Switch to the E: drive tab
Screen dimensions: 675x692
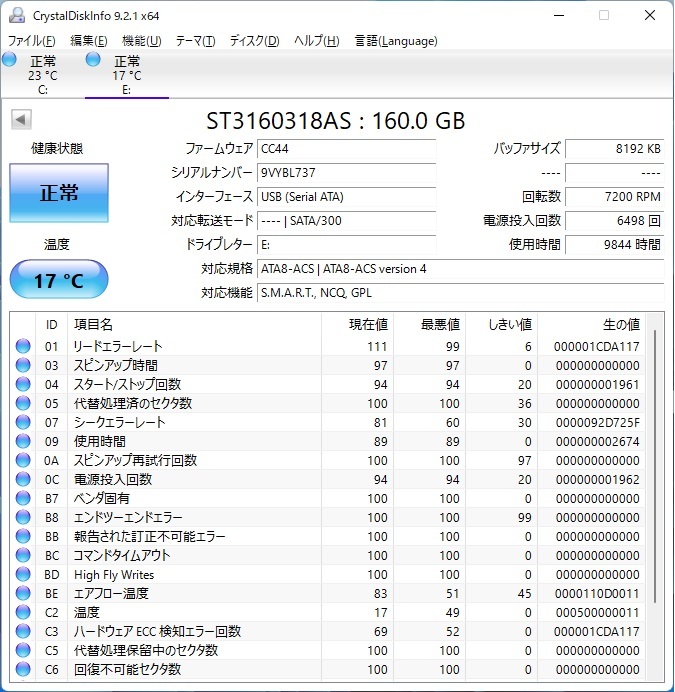click(126, 75)
